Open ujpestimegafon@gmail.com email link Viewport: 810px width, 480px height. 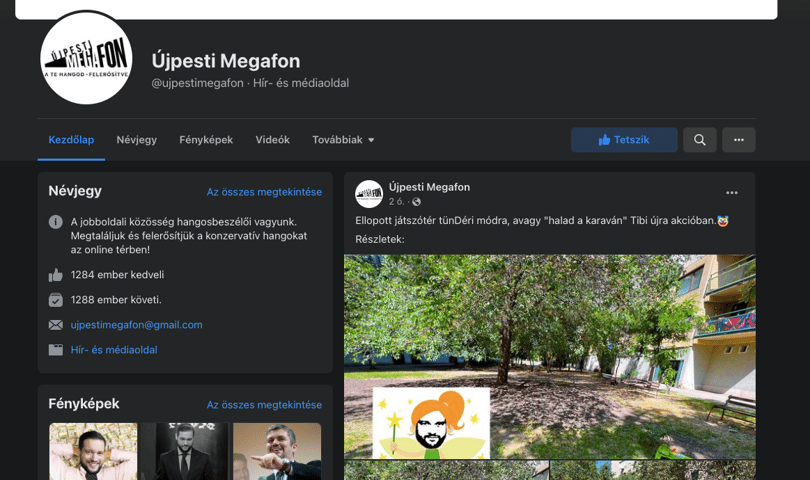[136, 325]
